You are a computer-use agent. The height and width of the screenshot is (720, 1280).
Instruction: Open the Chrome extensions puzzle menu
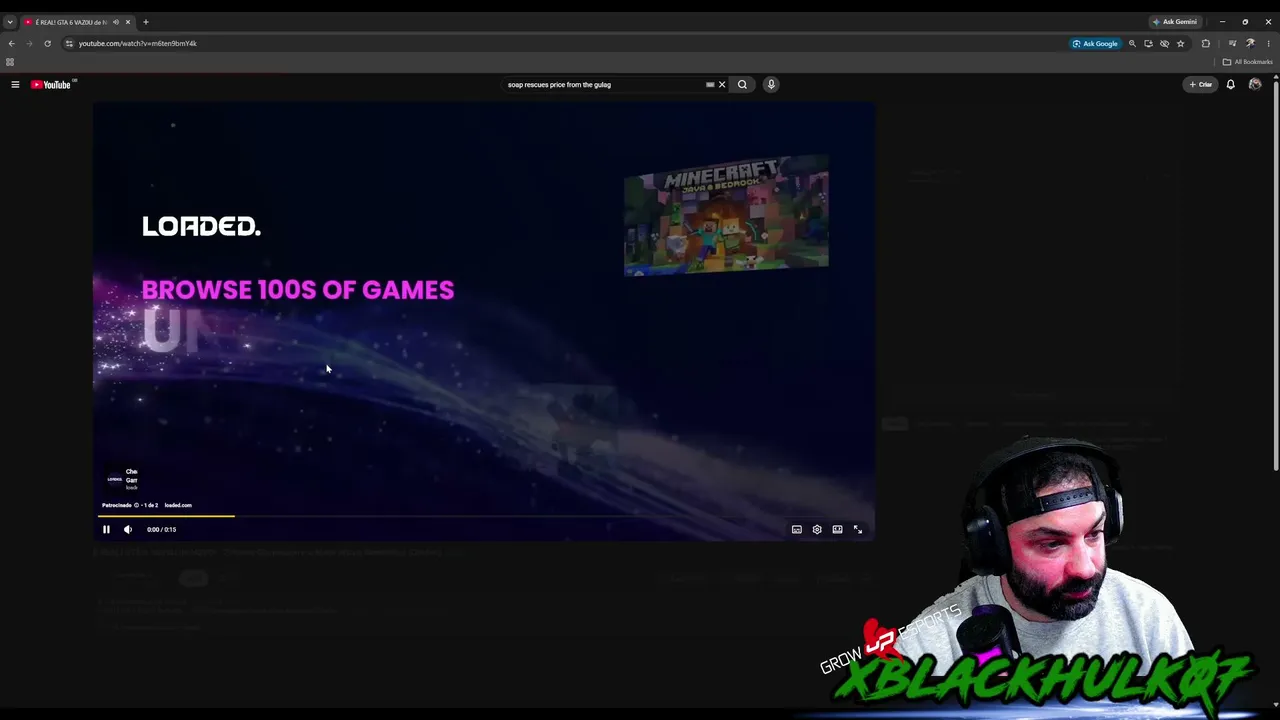tap(1205, 43)
